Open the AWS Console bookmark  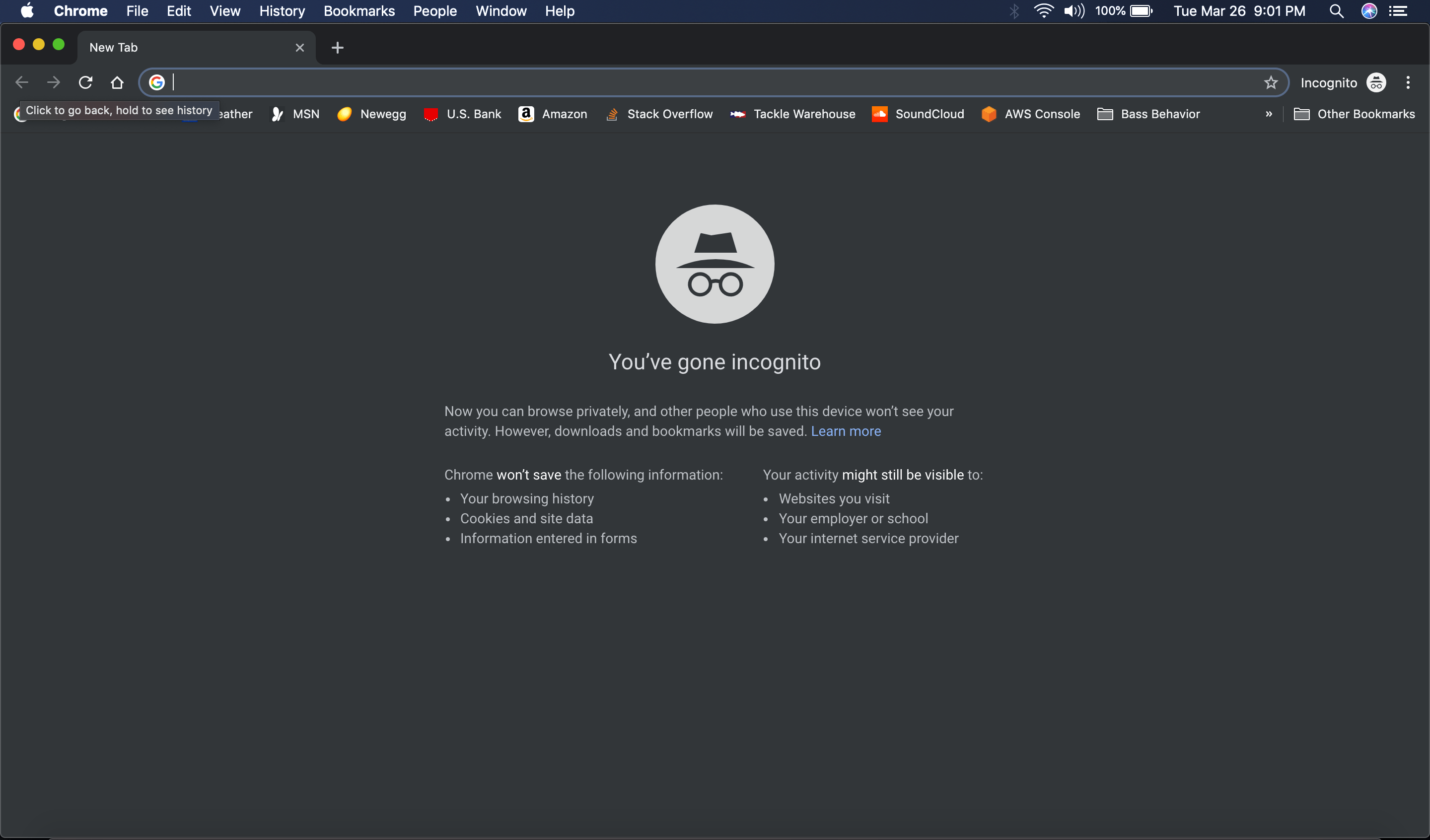(1030, 114)
